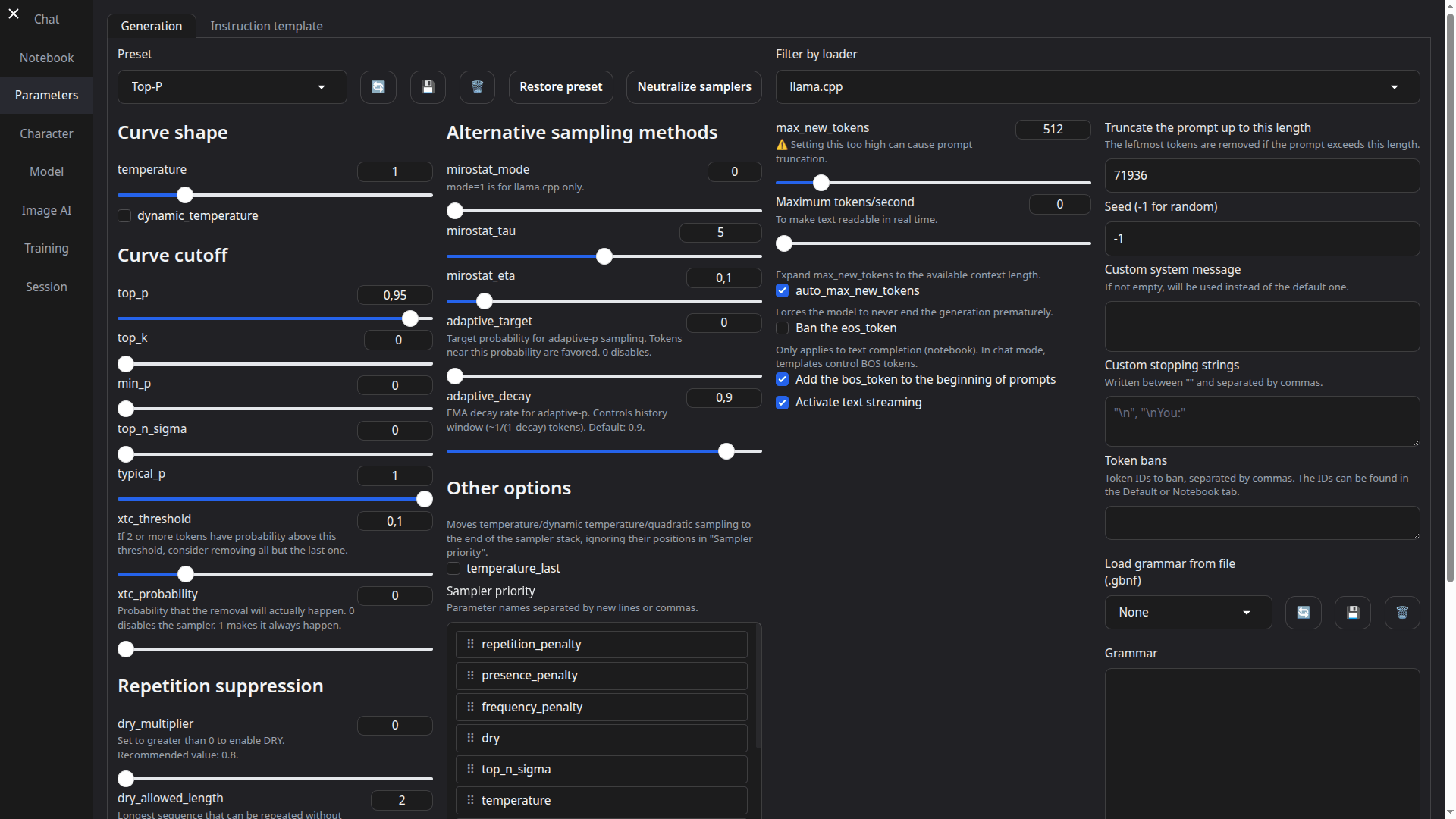Viewport: 1456px width, 819px height.
Task: Save the grammar file
Action: pyautogui.click(x=1352, y=613)
